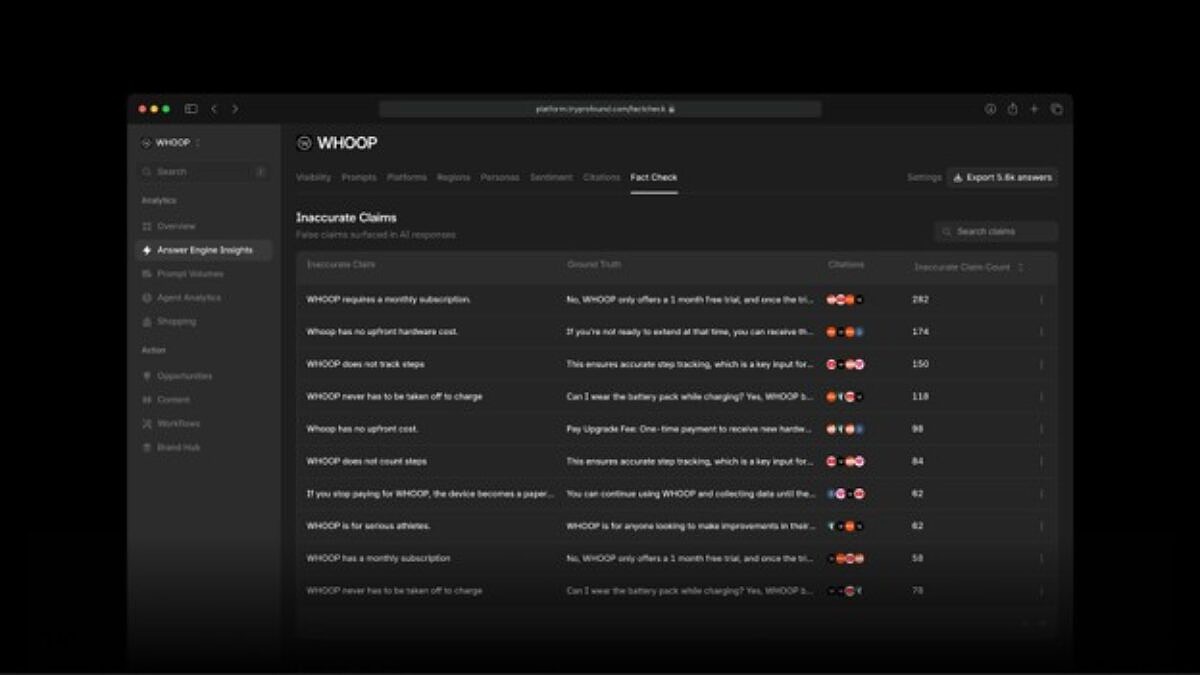Screen dimensions: 1200x675
Task: Switch to the Prompts tab
Action: click(x=359, y=177)
